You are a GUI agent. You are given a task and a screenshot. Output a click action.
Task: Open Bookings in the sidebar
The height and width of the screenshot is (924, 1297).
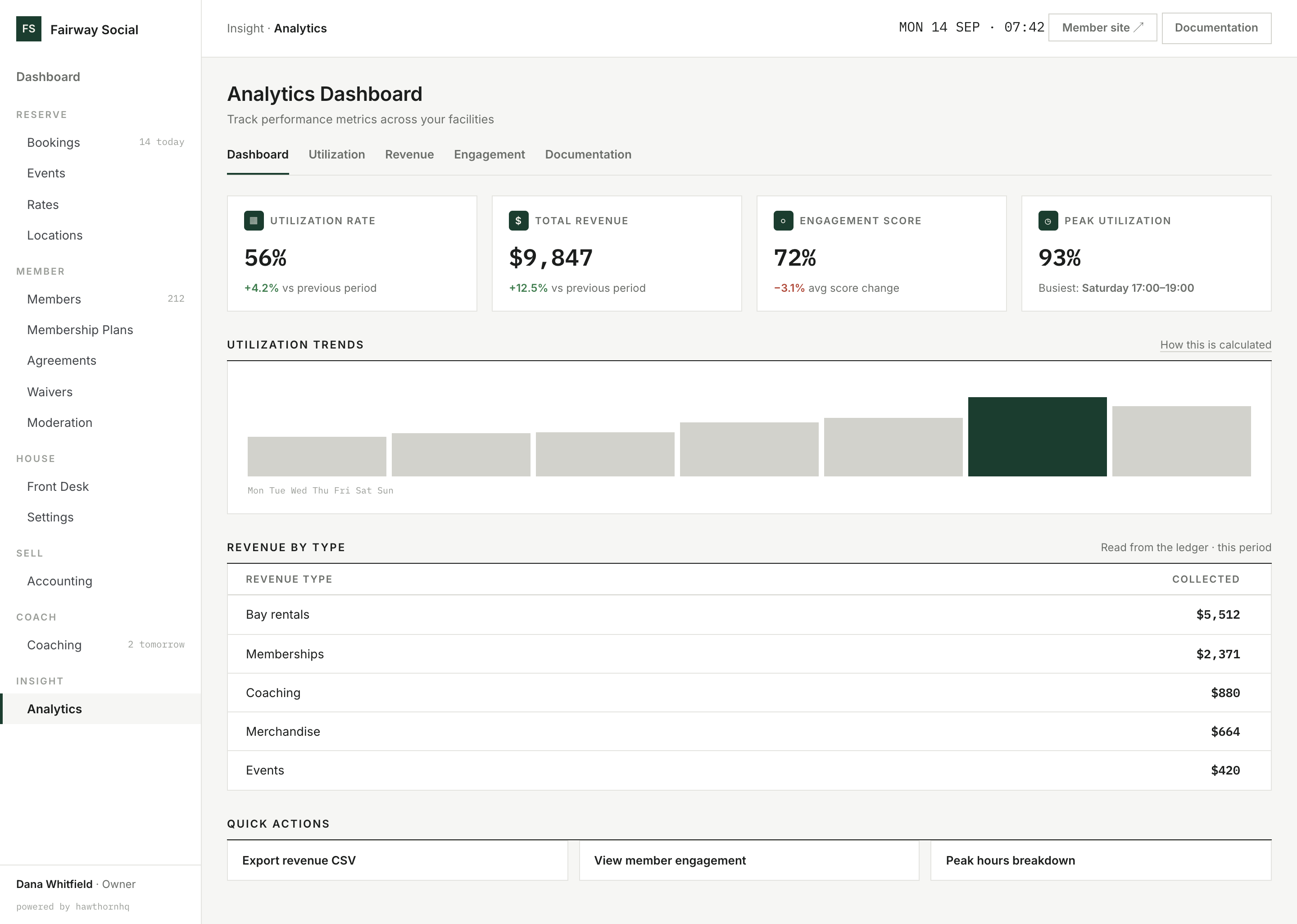[x=100, y=142]
